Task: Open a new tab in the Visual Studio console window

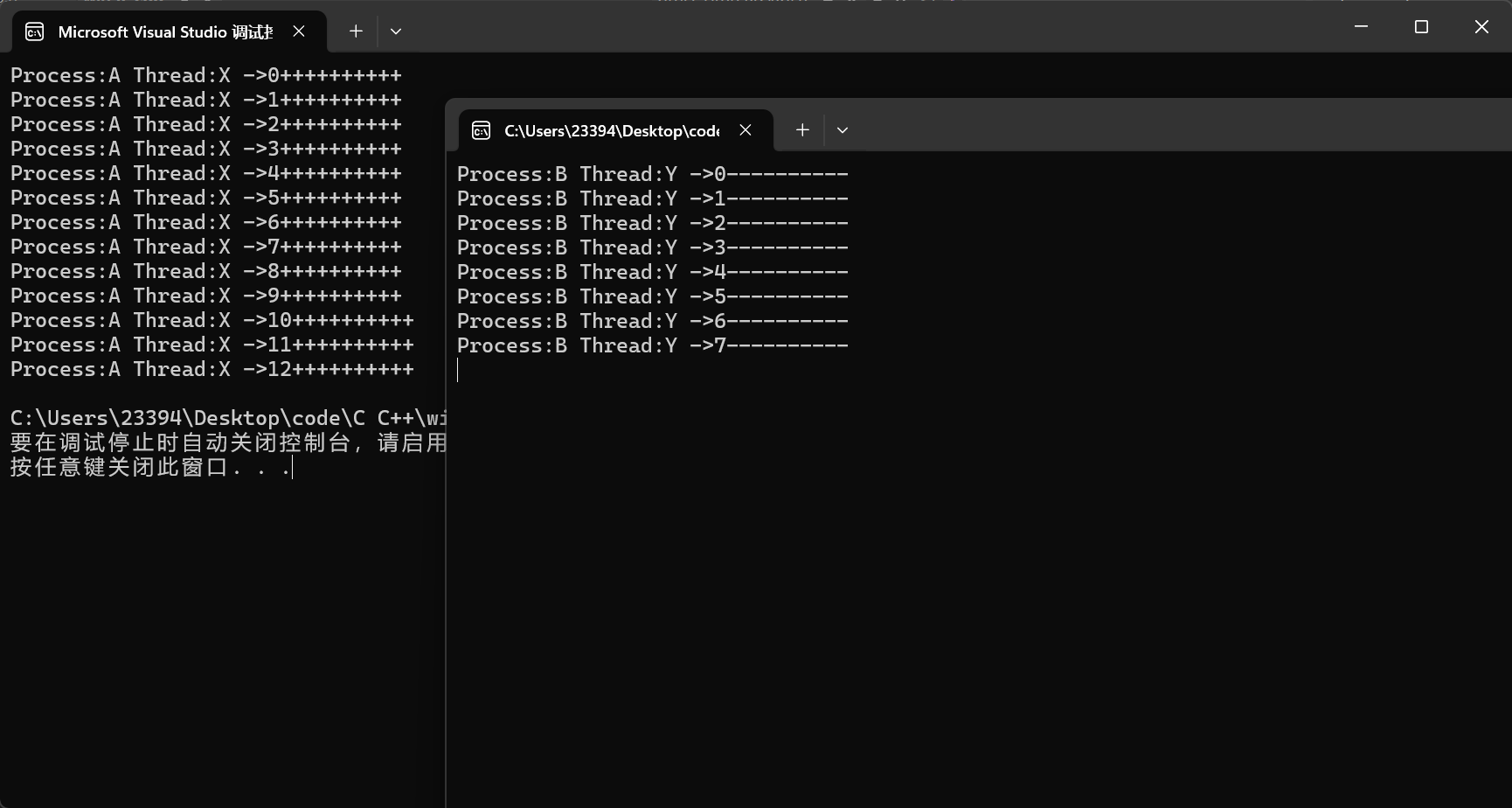Action: tap(356, 31)
